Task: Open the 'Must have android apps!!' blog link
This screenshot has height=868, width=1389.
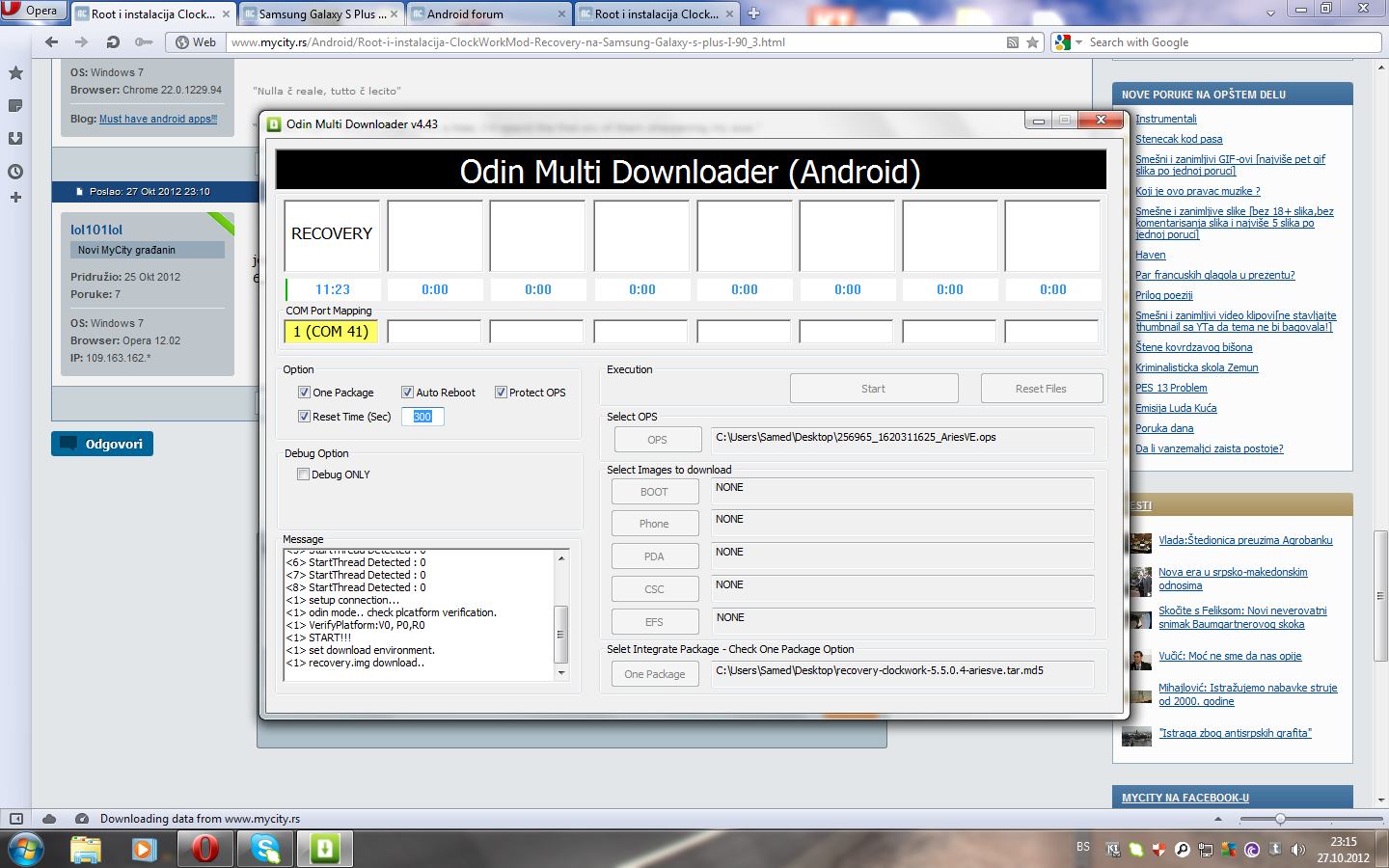Action: coord(158,119)
